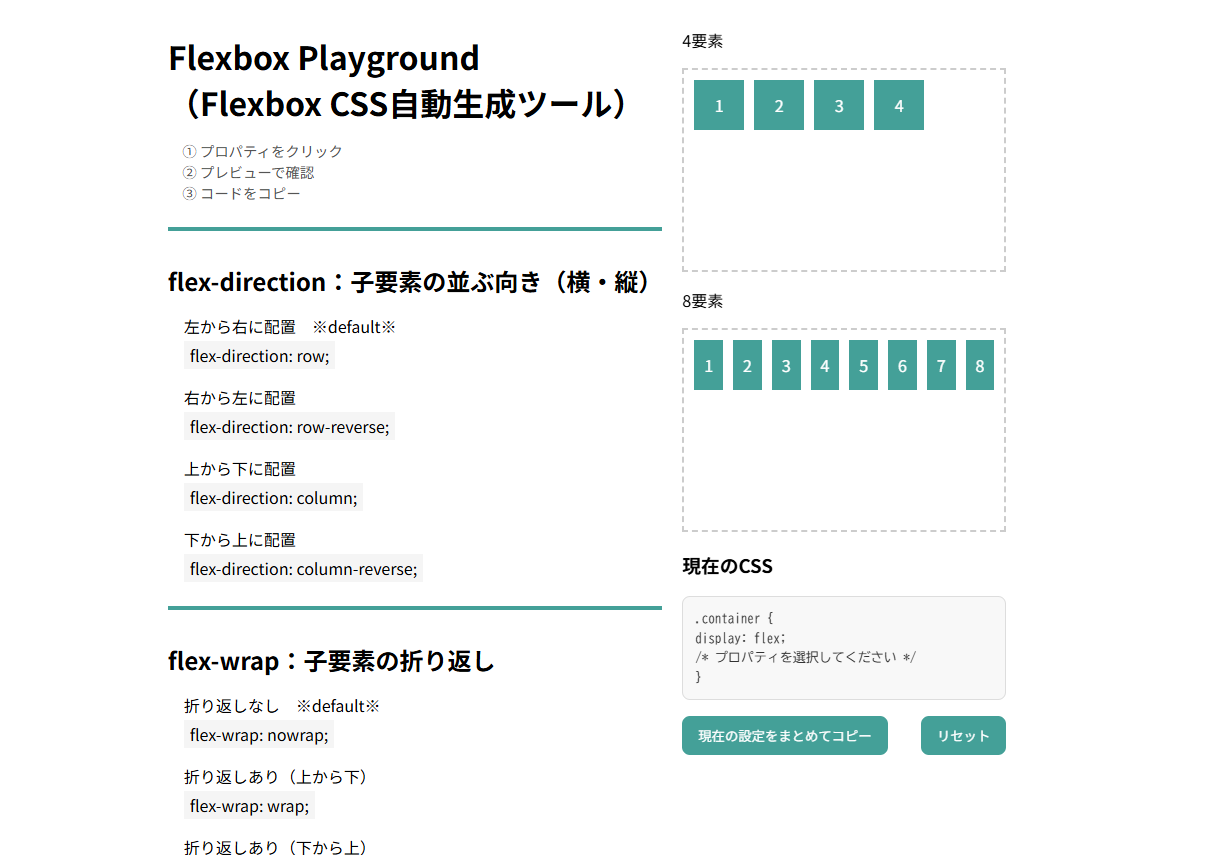Click box 4 in the 4要素 preview

click(x=899, y=105)
